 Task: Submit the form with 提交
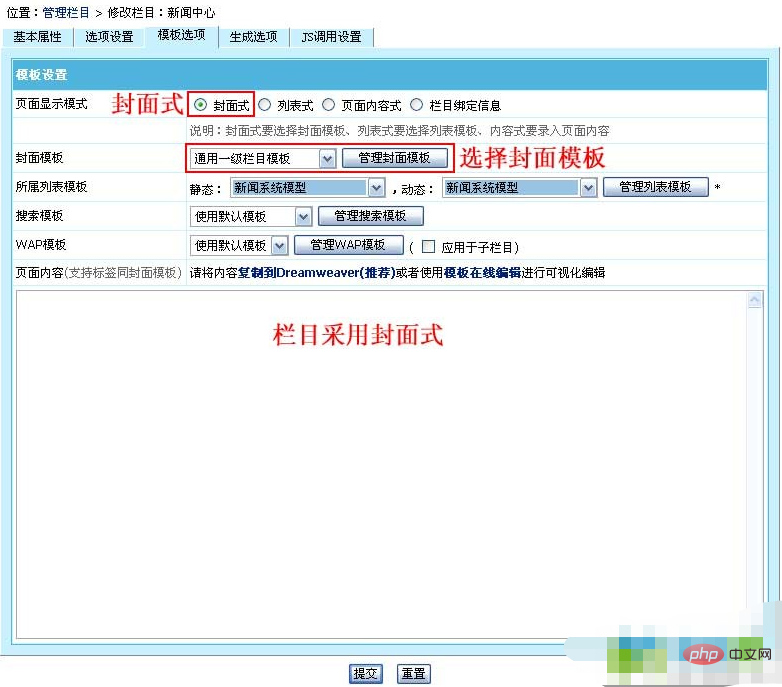pyautogui.click(x=366, y=674)
